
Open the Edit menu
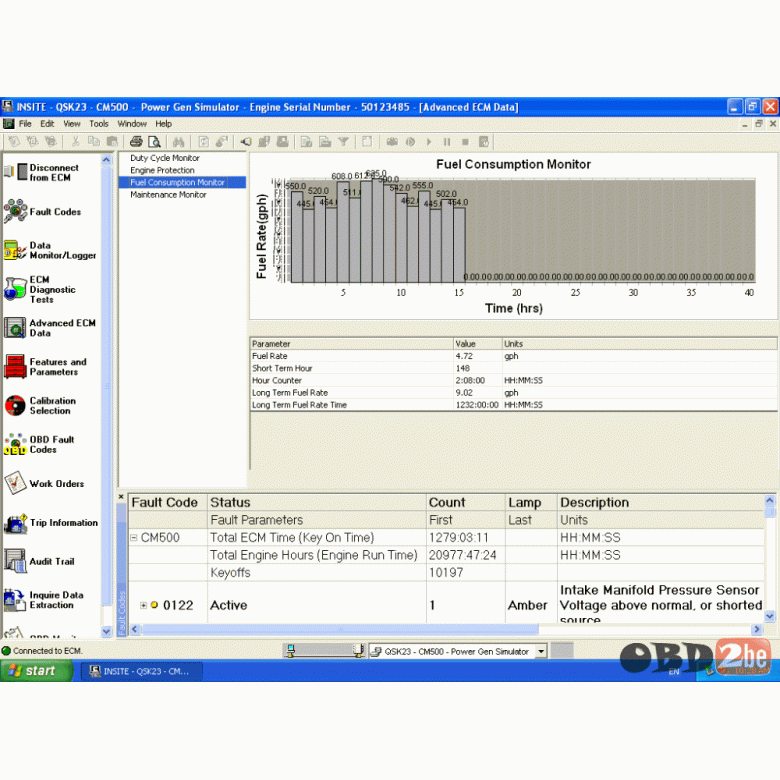(x=47, y=124)
